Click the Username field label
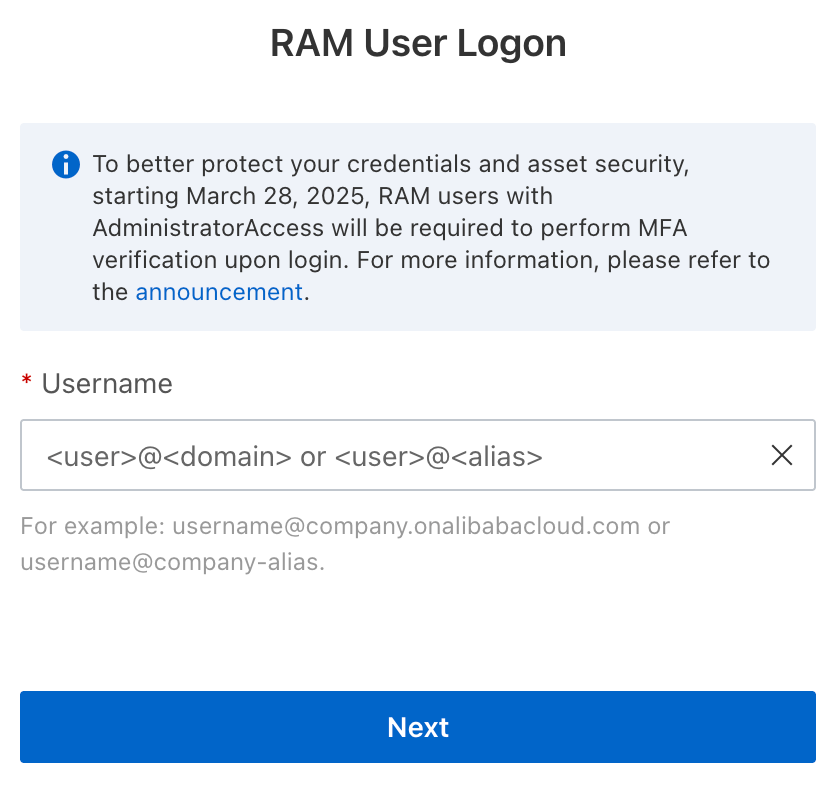838x788 pixels. click(107, 384)
